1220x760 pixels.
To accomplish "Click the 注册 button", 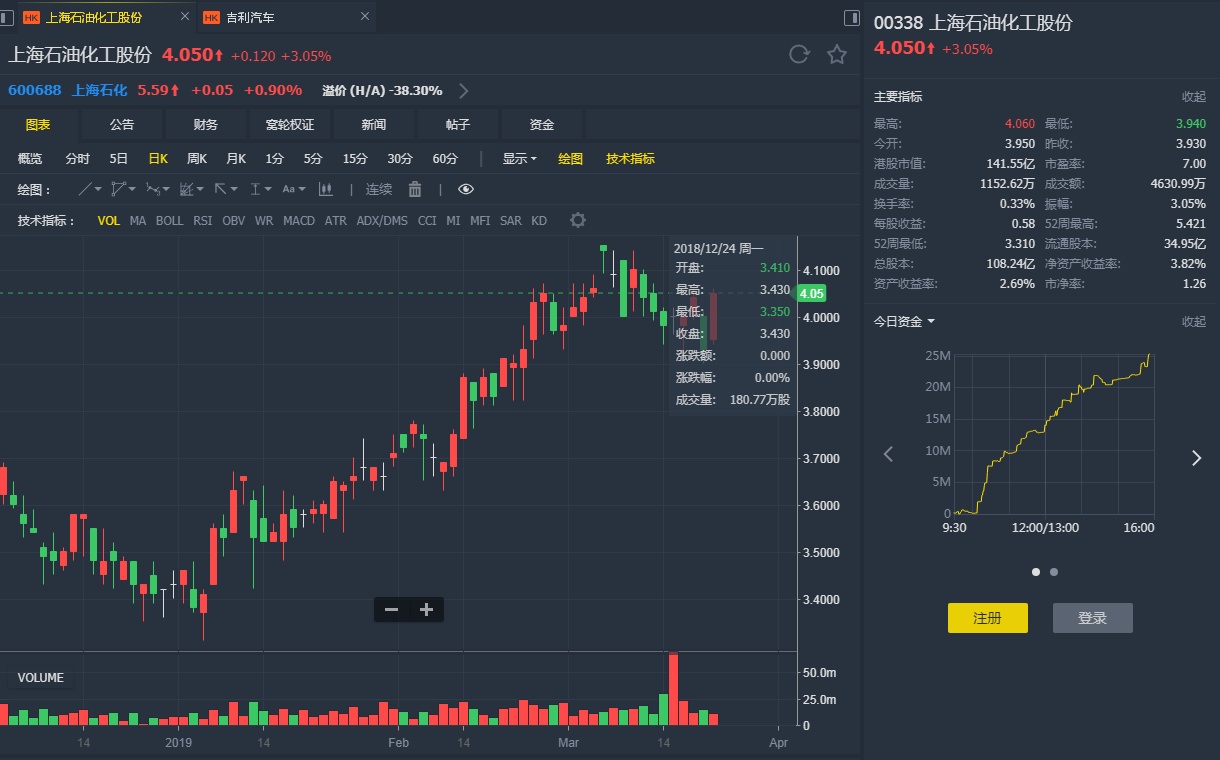I will (x=987, y=618).
